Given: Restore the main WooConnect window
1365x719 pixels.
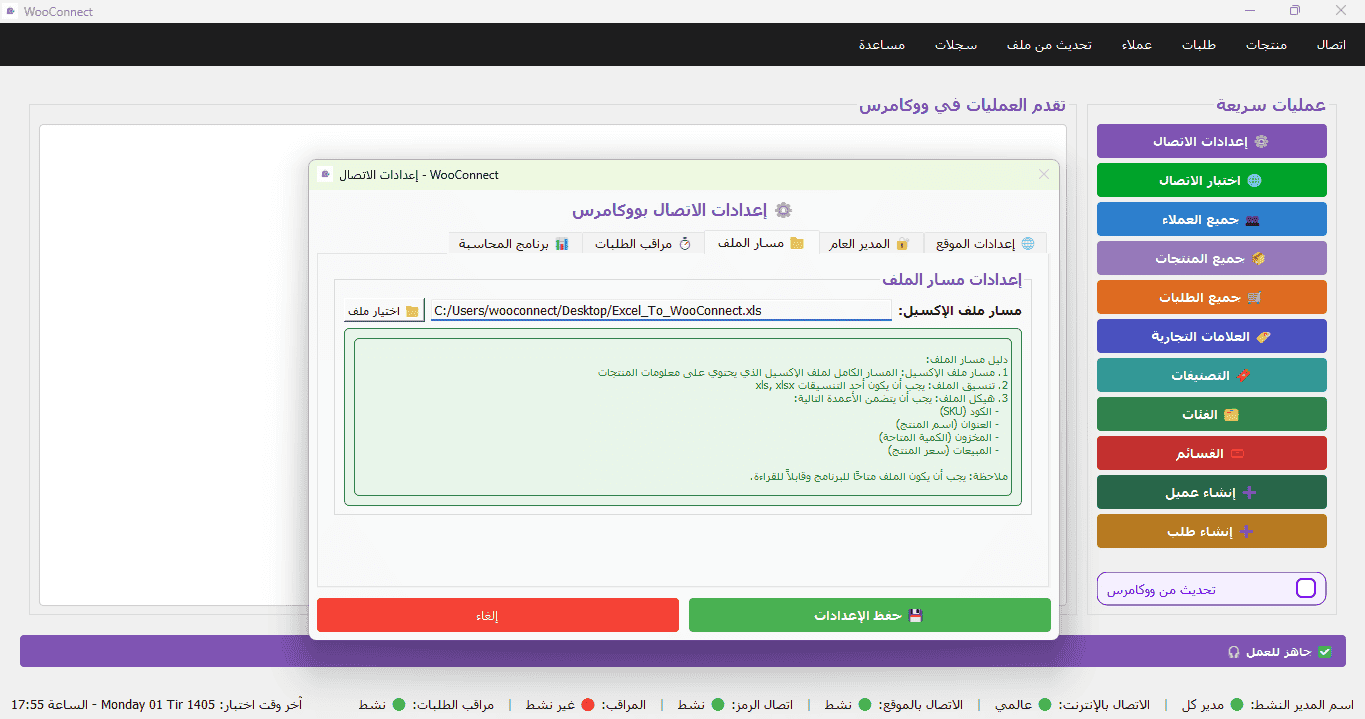Looking at the screenshot, I should click(x=1295, y=11).
